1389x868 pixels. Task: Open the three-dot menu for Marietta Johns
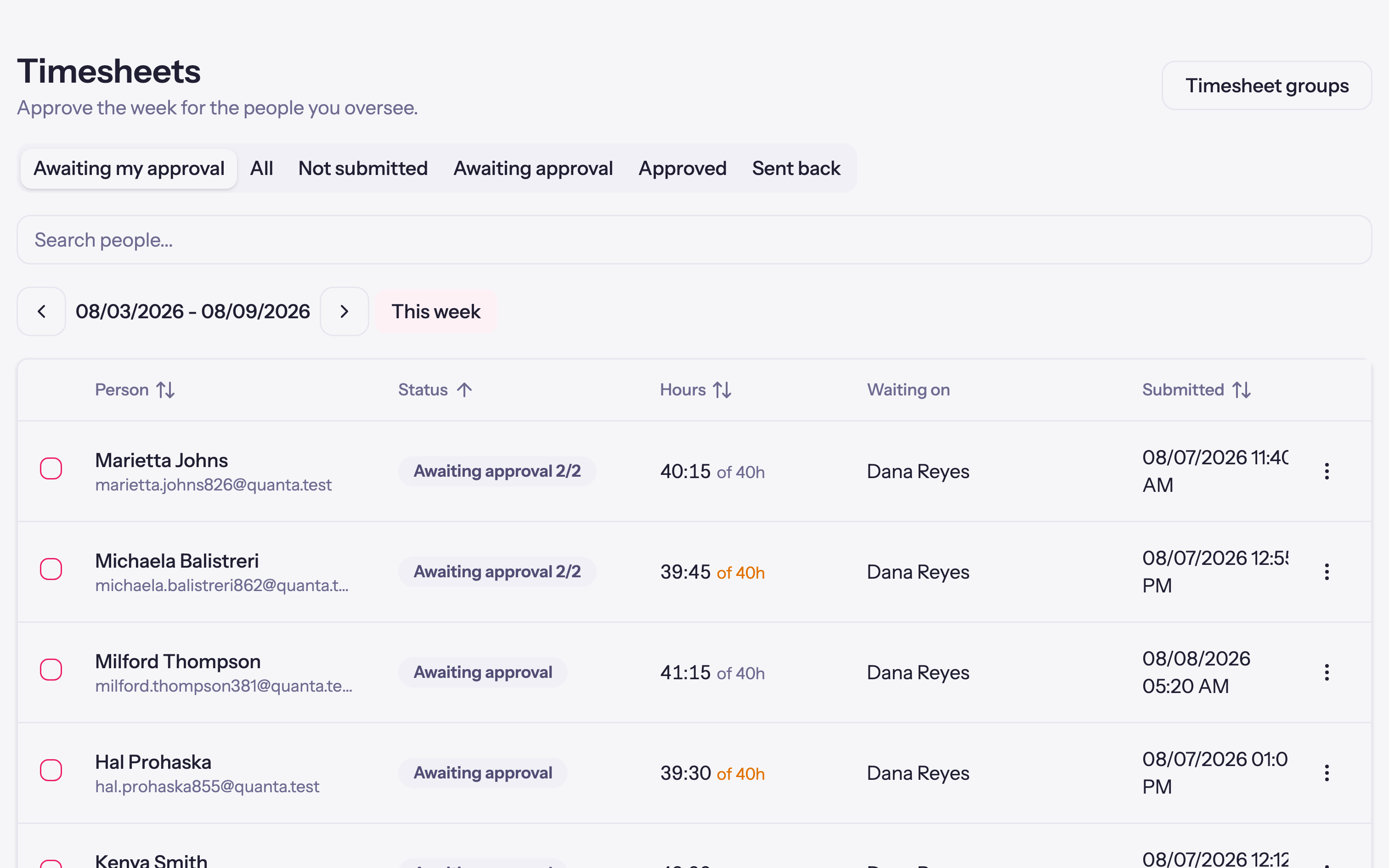[1327, 471]
